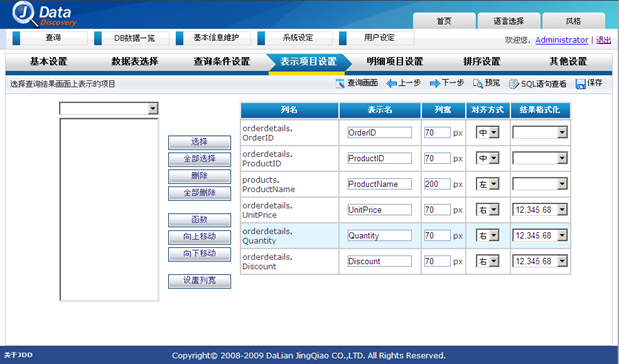The image size is (619, 364).
Task: Switch to 其他设置 step
Action: point(568,62)
